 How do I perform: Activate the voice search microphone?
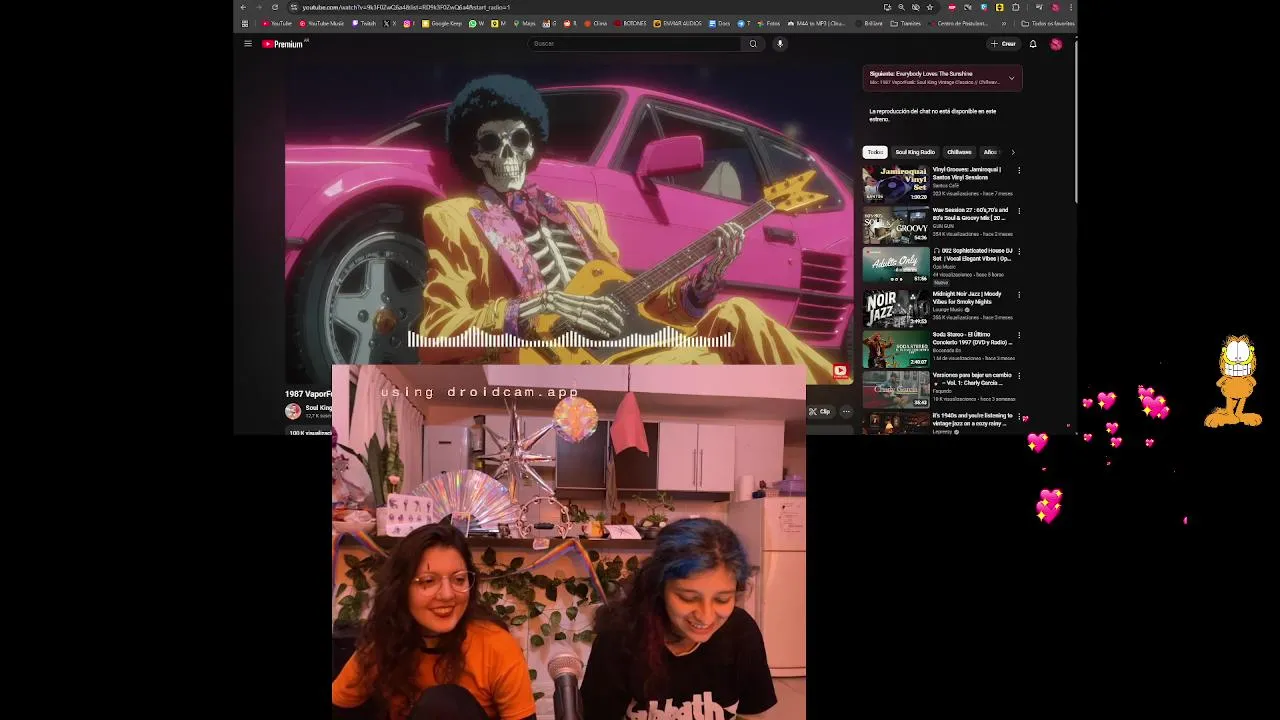(780, 43)
